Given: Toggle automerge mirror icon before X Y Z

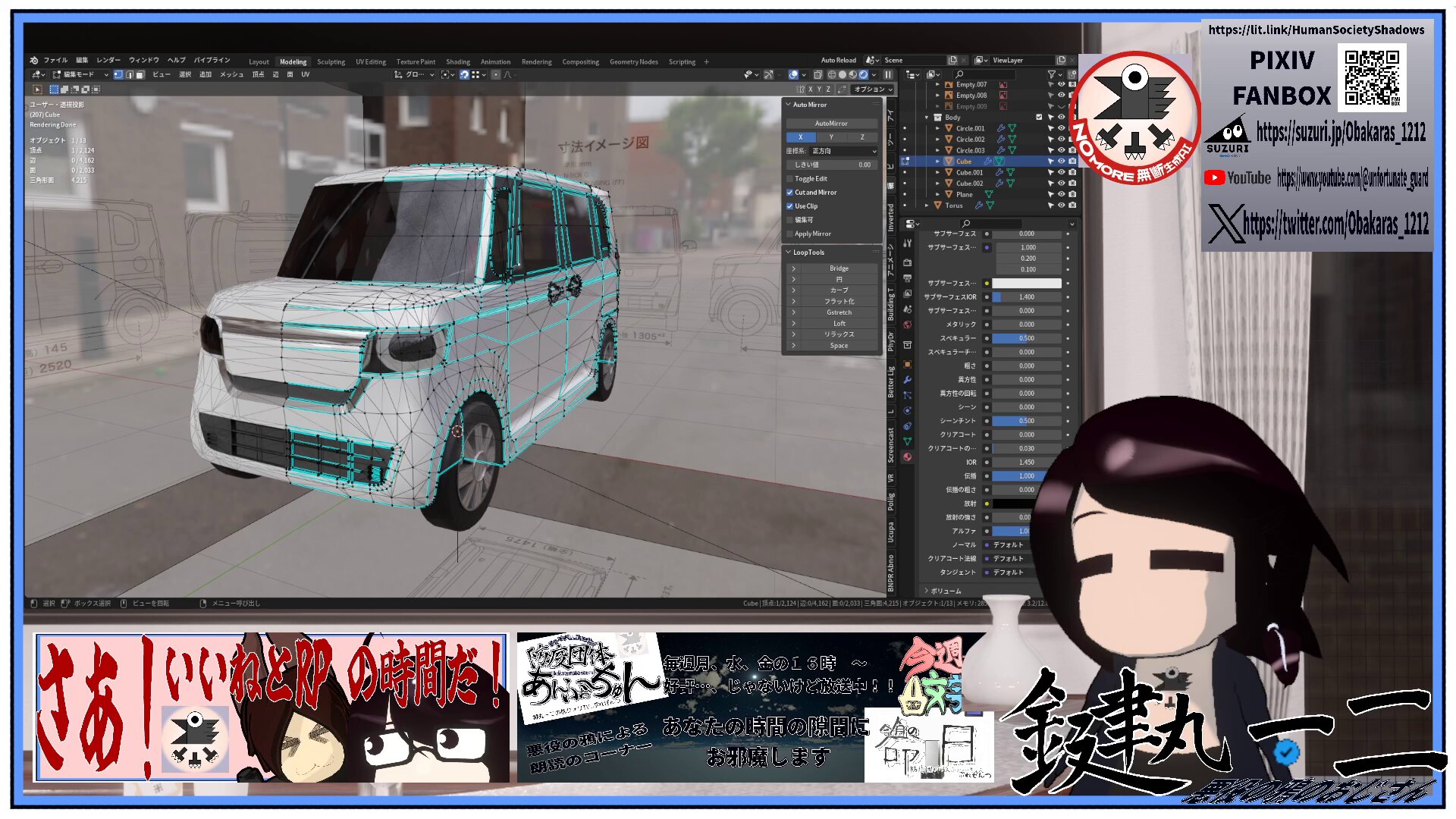Looking at the screenshot, I should point(800,89).
